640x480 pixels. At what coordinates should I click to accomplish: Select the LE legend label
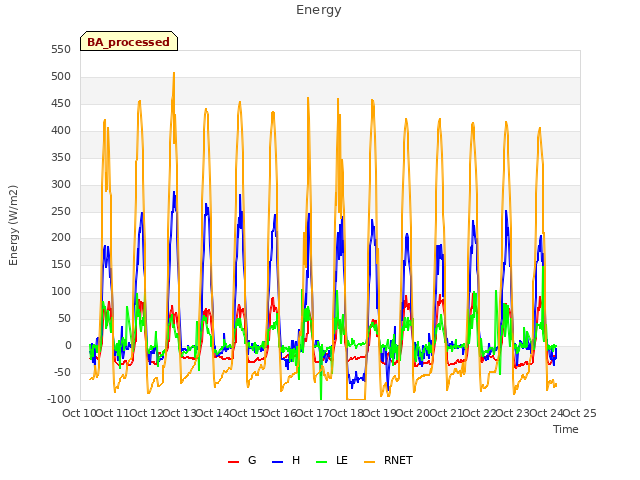342,460
